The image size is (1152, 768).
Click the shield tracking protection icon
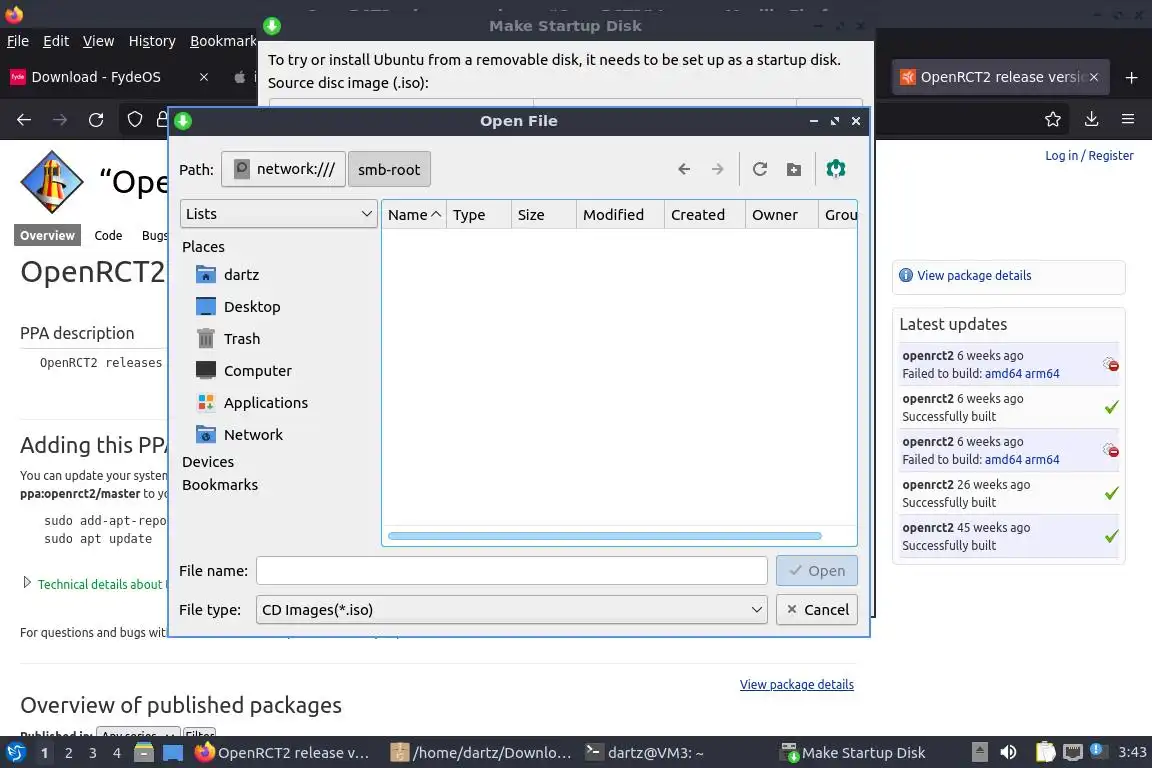pyautogui.click(x=135, y=119)
